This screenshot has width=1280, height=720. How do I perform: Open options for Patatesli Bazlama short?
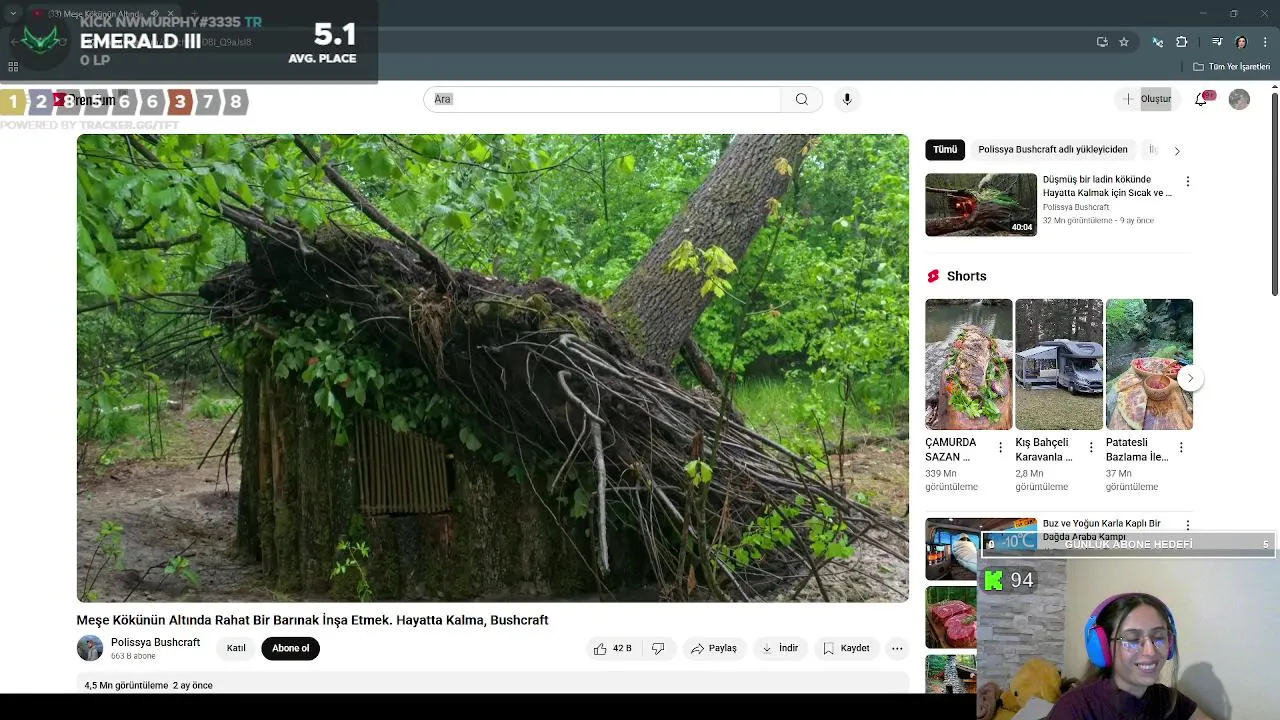tap(1181, 447)
